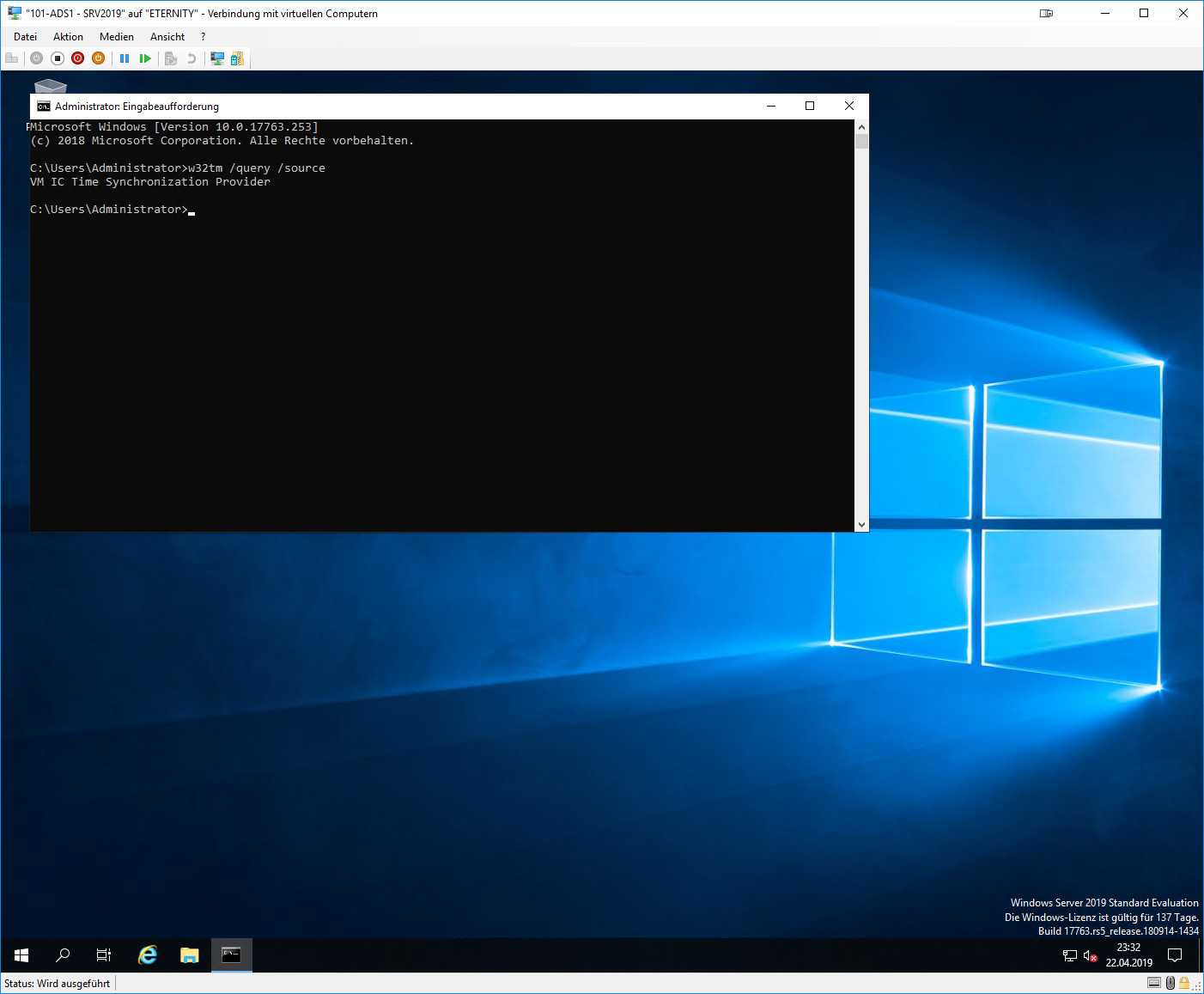Click the command prompt scrollbar down arrow
The height and width of the screenshot is (994, 1204).
pyautogui.click(x=861, y=524)
